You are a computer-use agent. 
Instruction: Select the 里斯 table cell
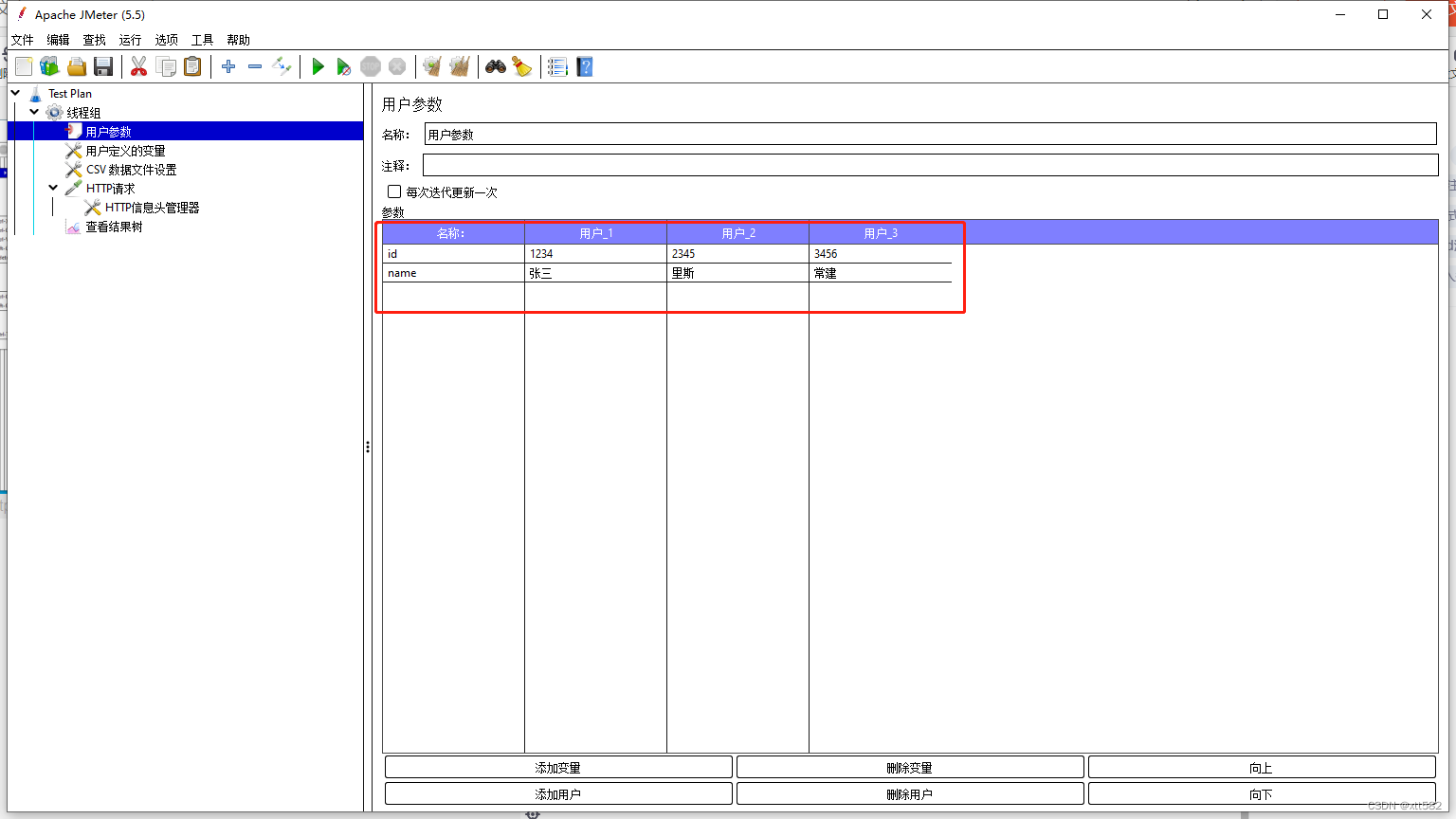(x=737, y=272)
